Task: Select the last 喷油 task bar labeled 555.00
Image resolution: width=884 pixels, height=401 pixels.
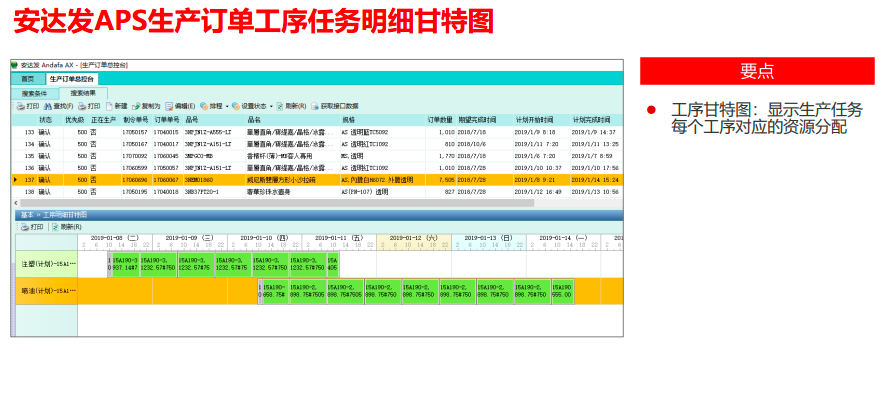Action: pos(563,292)
